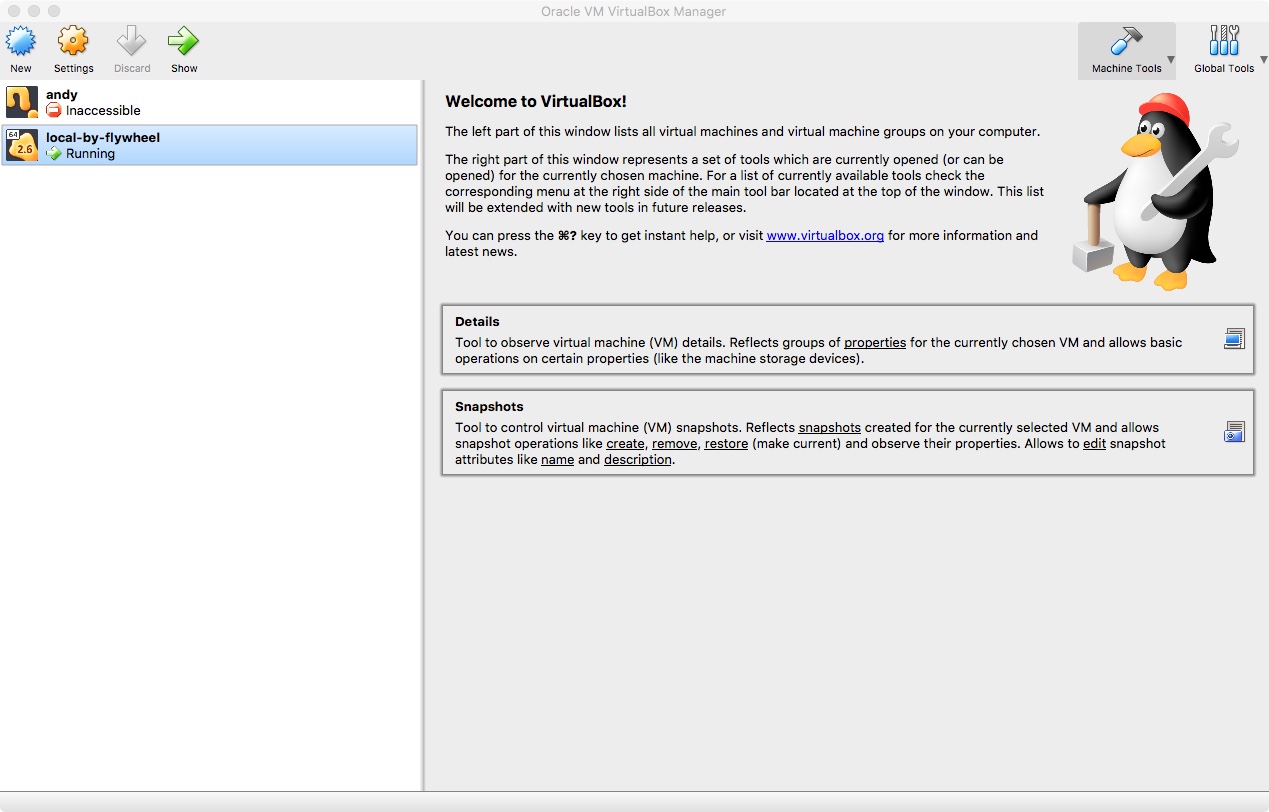Click the description link
1269x812 pixels.
pyautogui.click(x=638, y=460)
